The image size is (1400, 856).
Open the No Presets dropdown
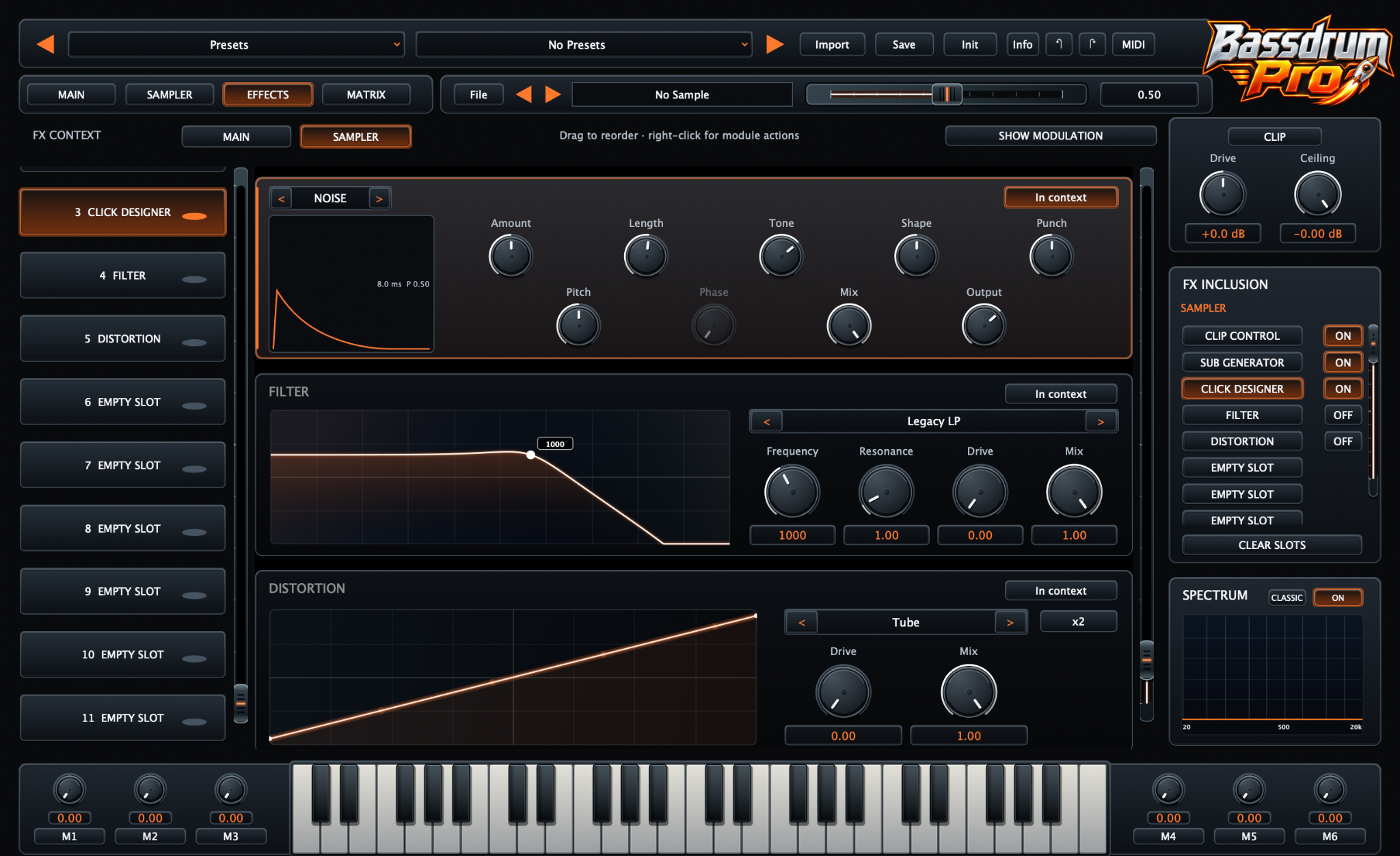[x=584, y=44]
